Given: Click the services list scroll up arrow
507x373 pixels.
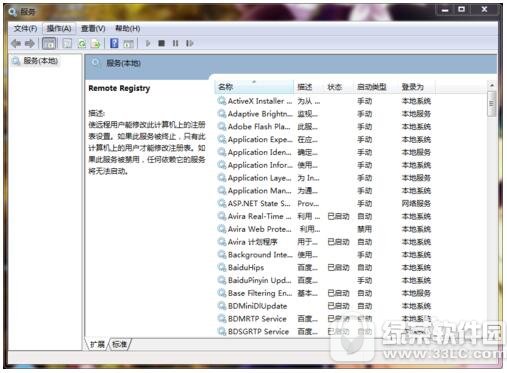Looking at the screenshot, I should pos(492,85).
